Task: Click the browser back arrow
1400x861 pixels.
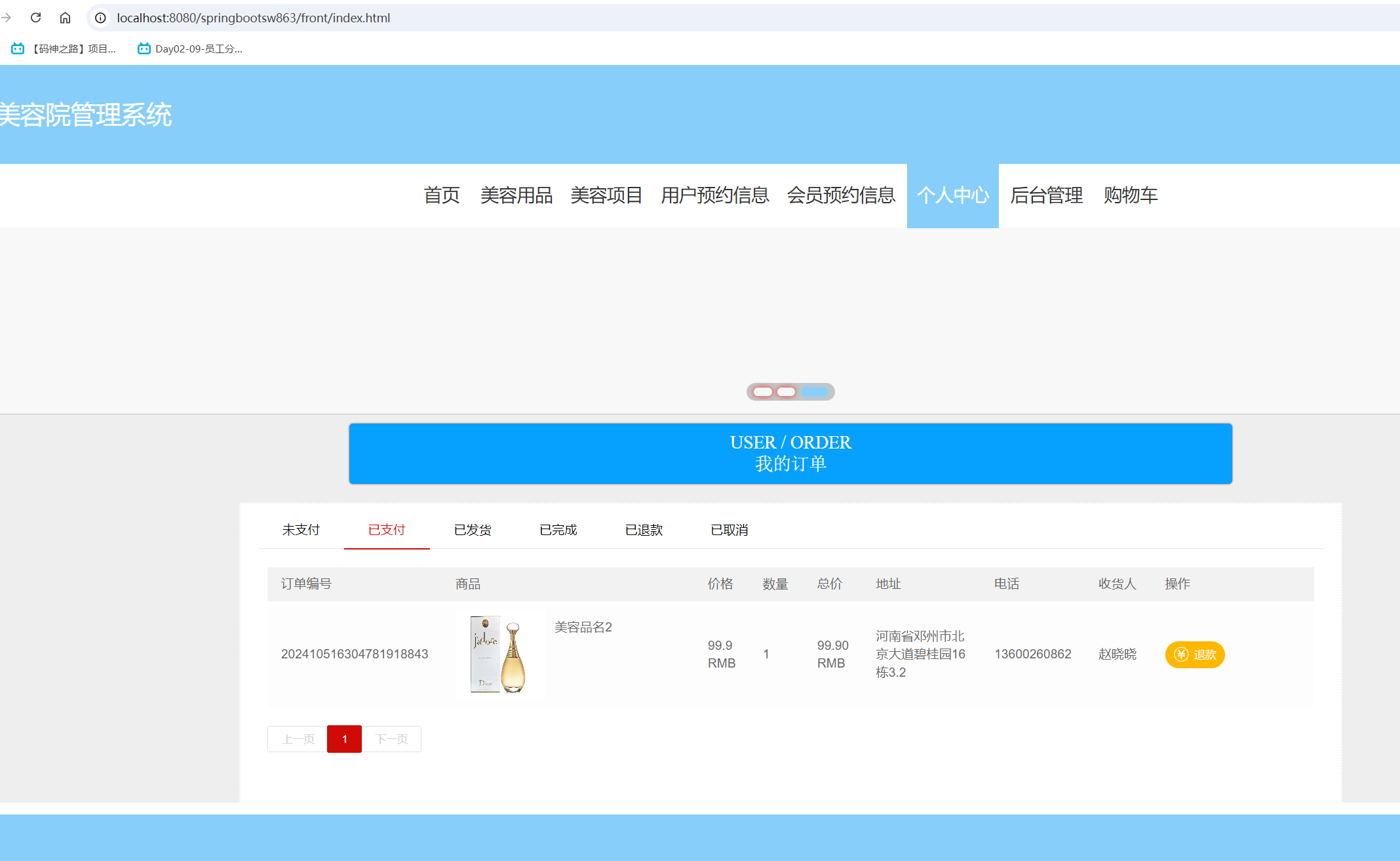Action: 7,18
